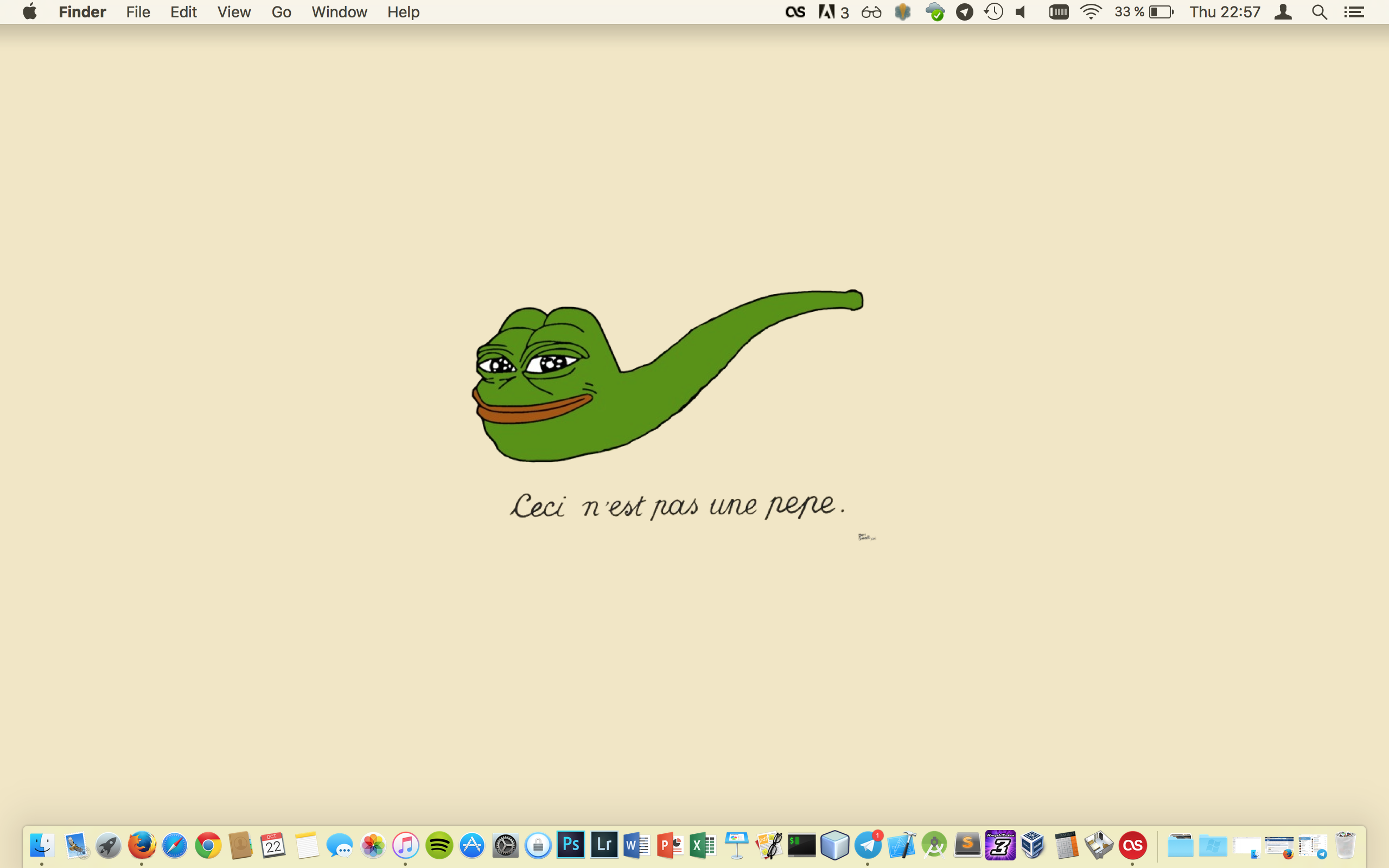
Task: Launch VirtualBox from the Dock
Action: (x=1033, y=845)
